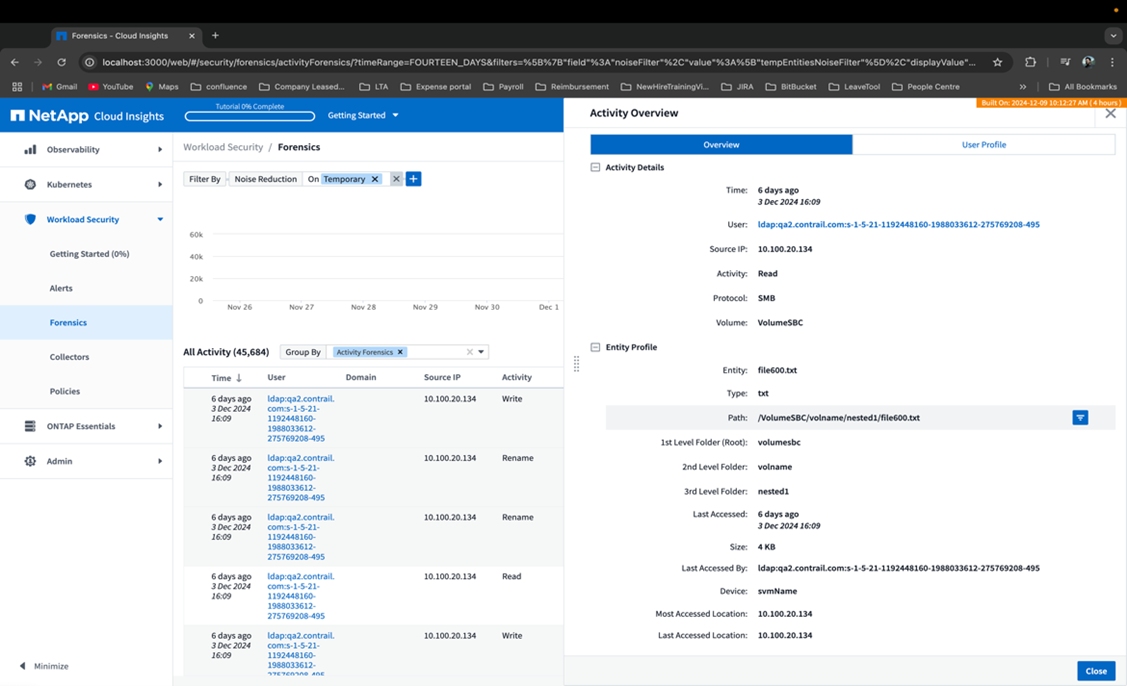1127x686 pixels.
Task: Switch to the User Profile tab
Action: coord(984,144)
